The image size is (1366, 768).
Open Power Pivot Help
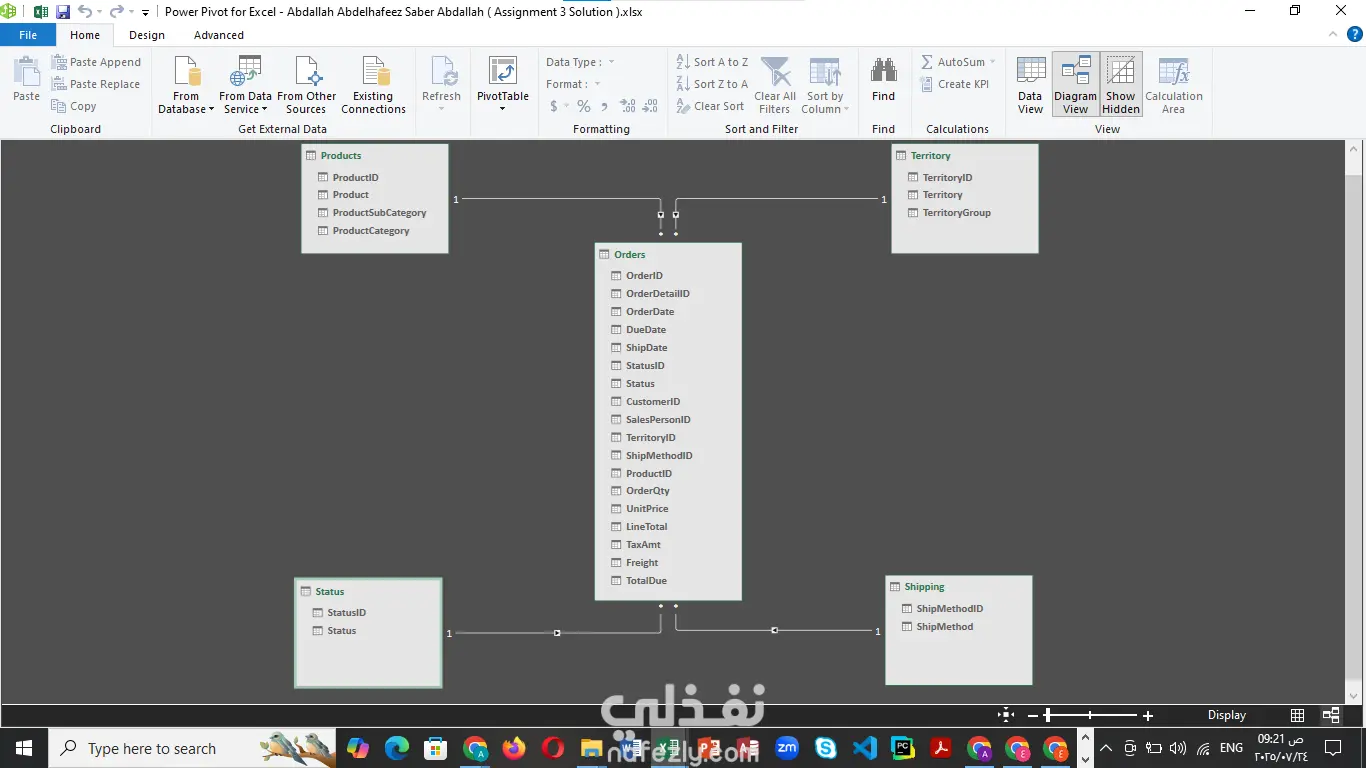pos(1357,34)
